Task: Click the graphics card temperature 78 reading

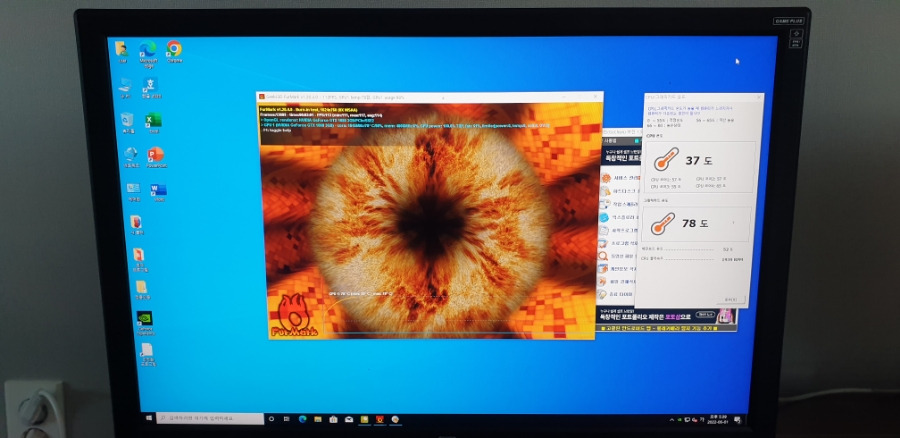Action: (695, 223)
